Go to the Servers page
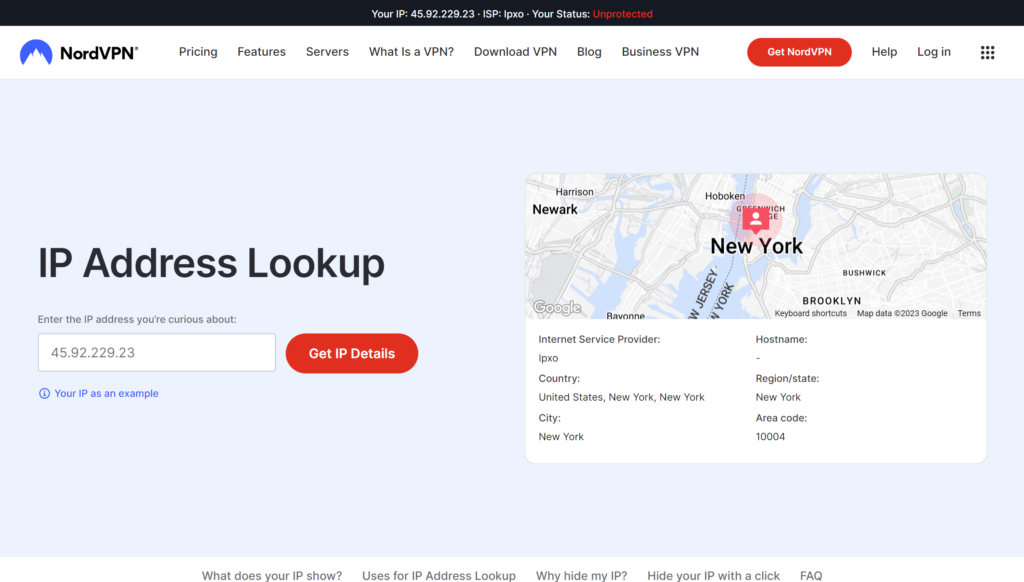This screenshot has width=1024, height=582. click(327, 52)
